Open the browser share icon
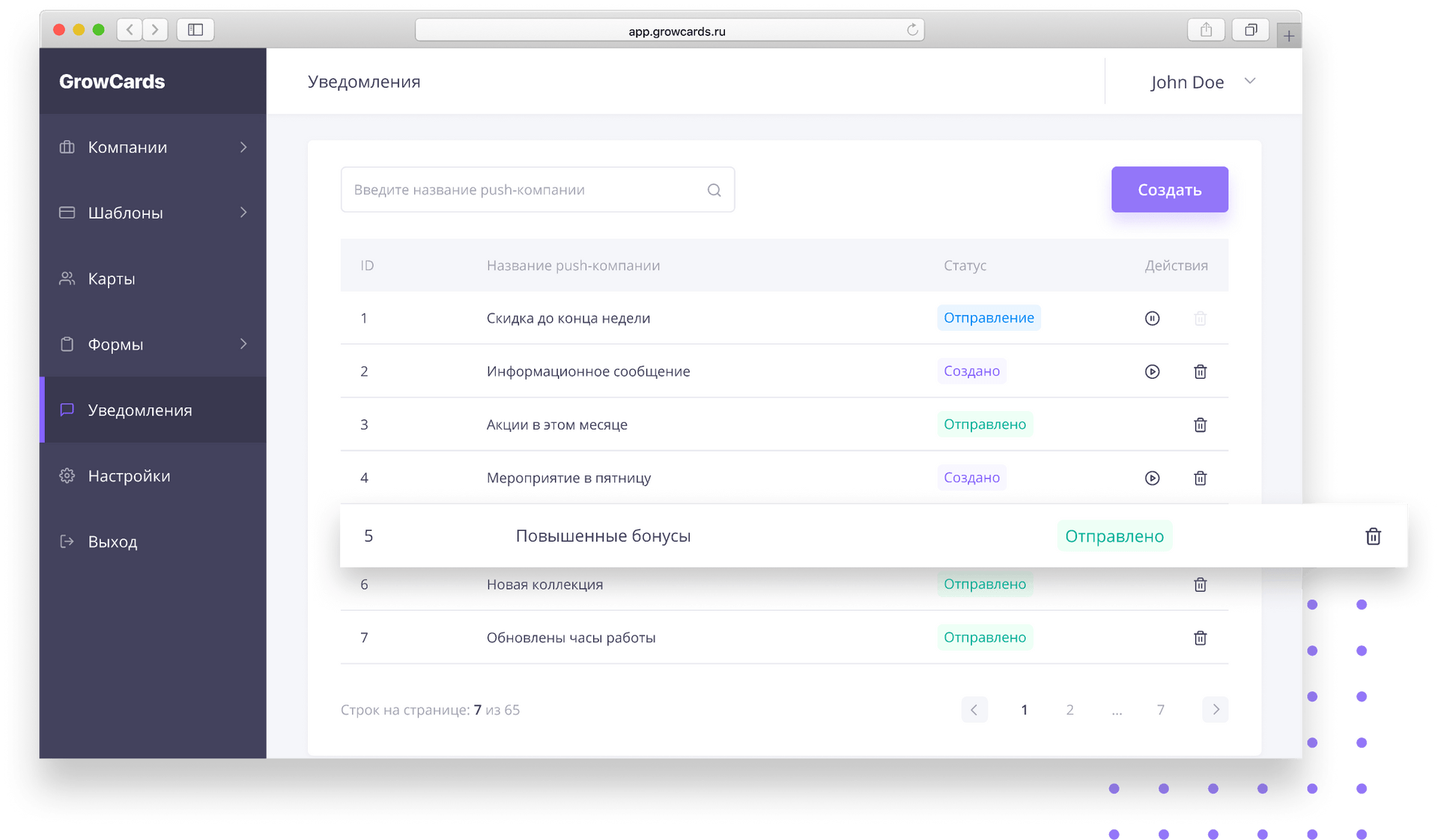This screenshot has width=1438, height=840. pyautogui.click(x=1206, y=30)
